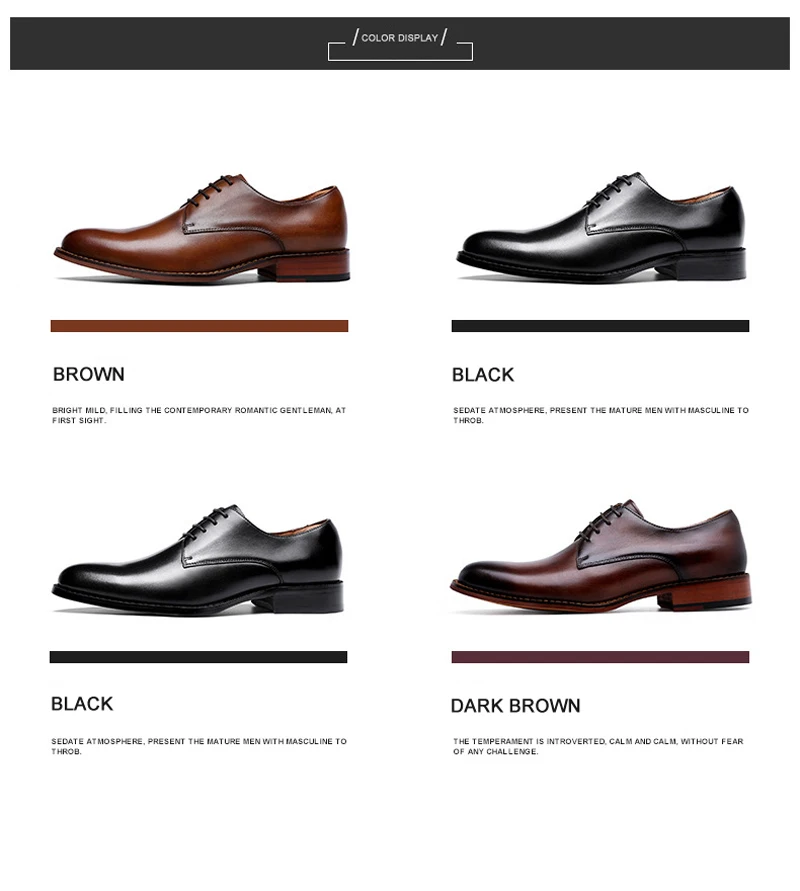
Task: Click the black color bar under top-right shoe
Action: click(600, 326)
